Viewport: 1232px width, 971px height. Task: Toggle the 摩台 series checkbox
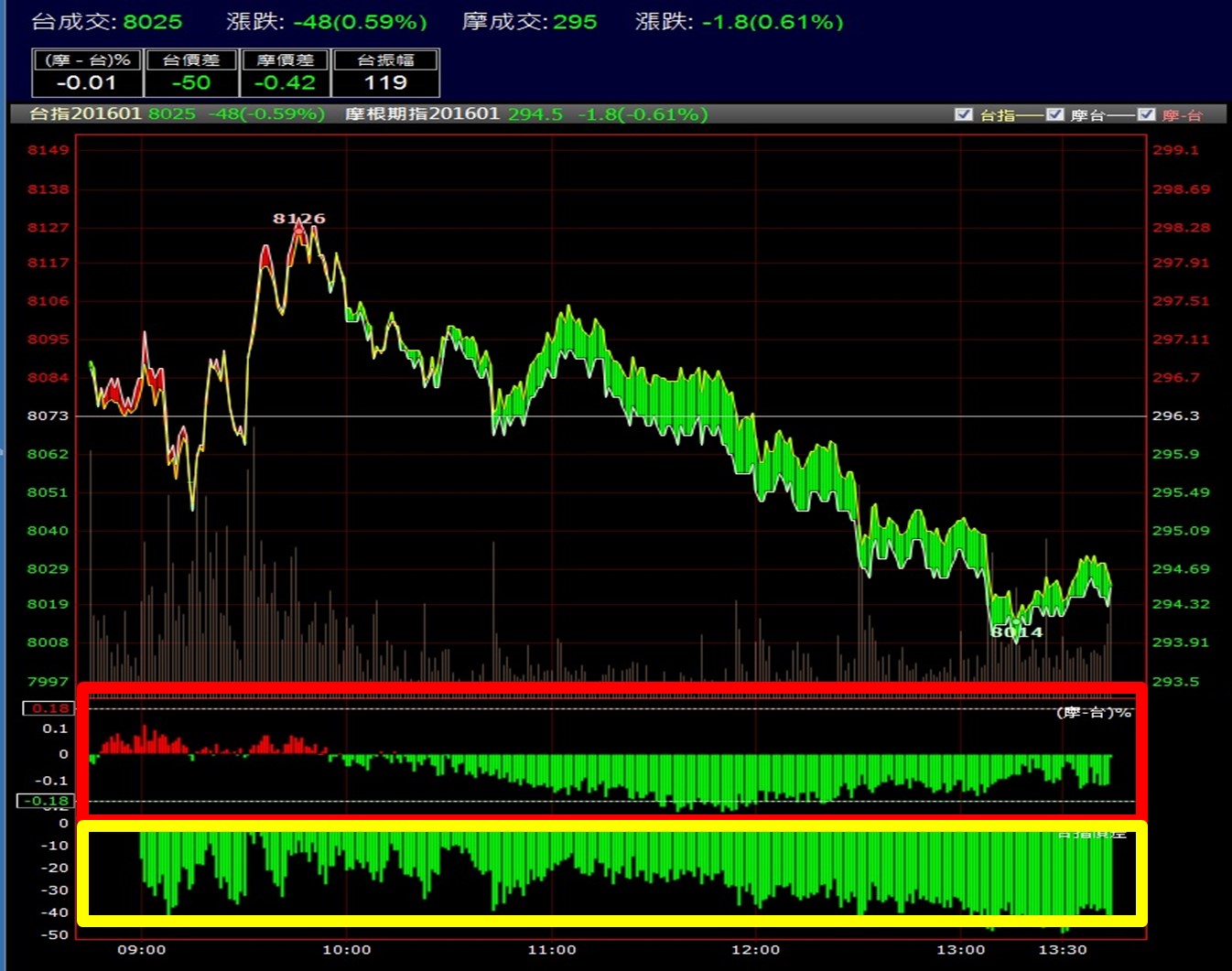point(1054,114)
